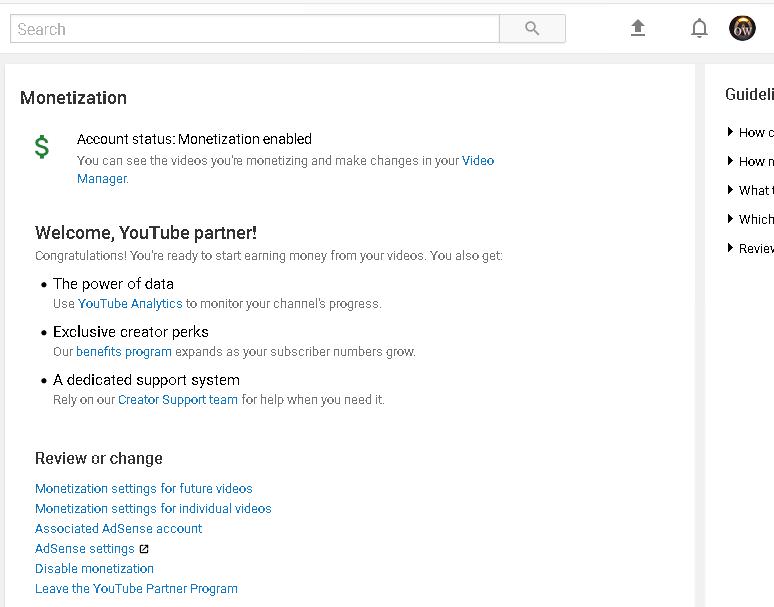The width and height of the screenshot is (774, 607).
Task: Expand the 'How n...' guideline triangle
Action: (x=730, y=160)
